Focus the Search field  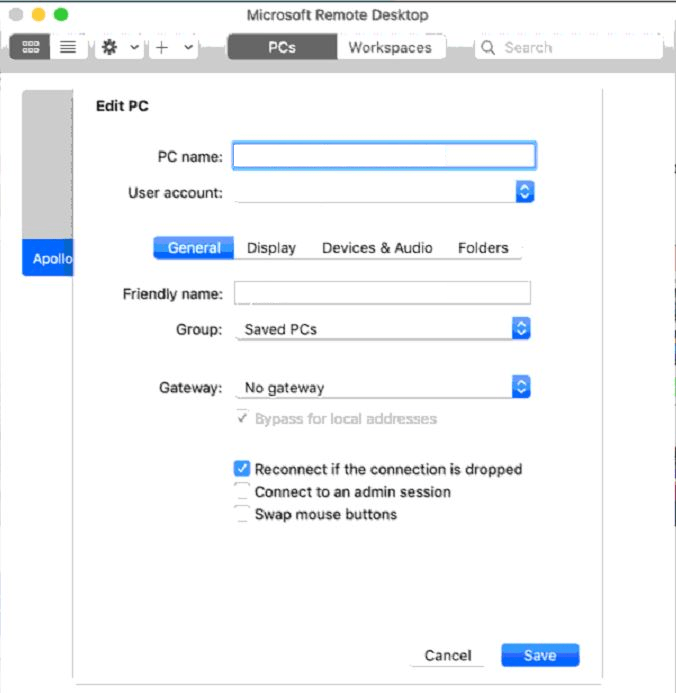[x=569, y=47]
